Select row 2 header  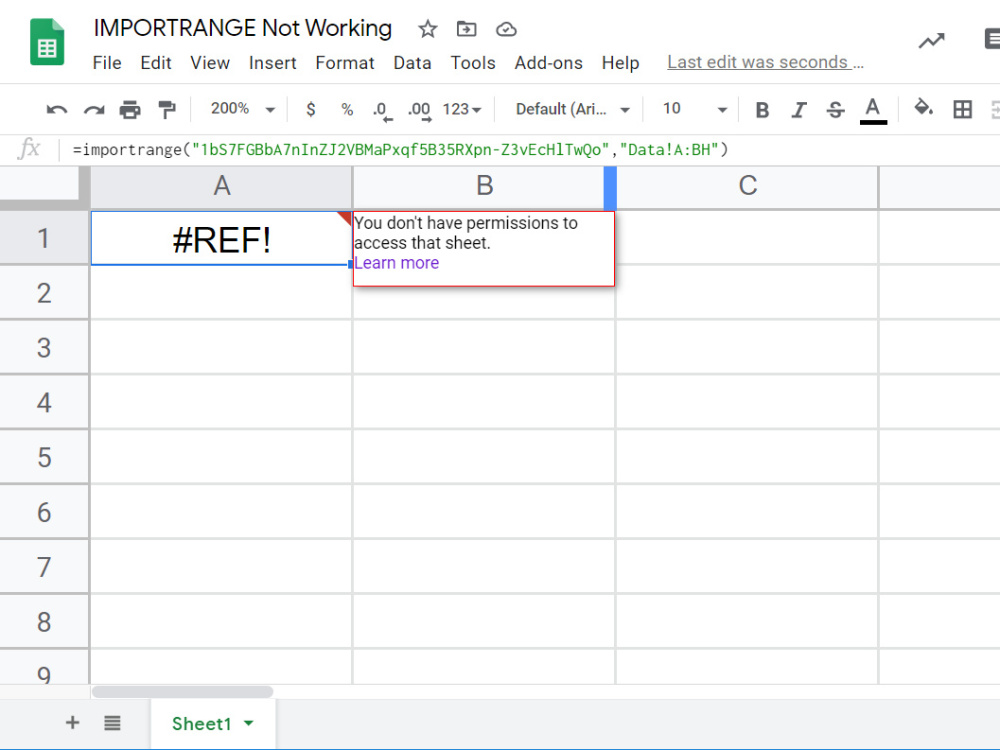44,293
